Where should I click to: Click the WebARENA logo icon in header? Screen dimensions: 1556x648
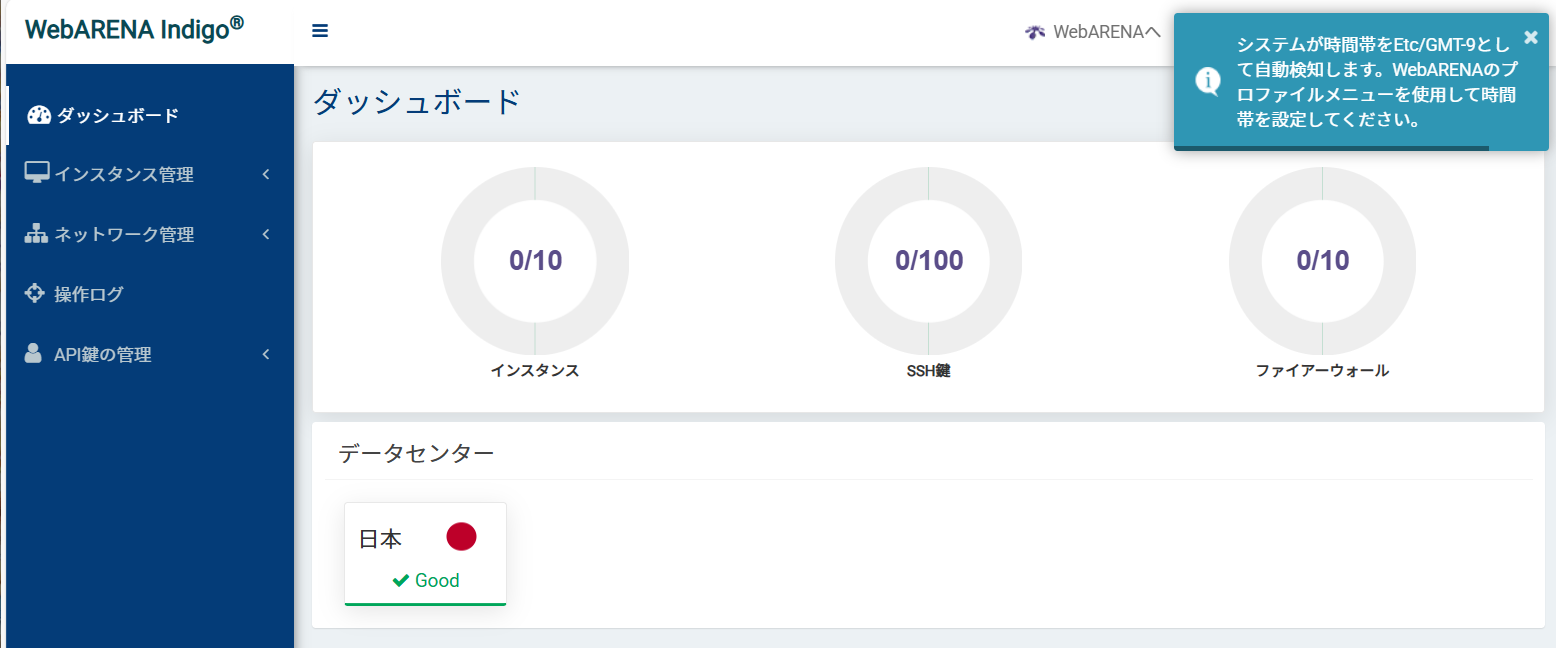(1035, 32)
